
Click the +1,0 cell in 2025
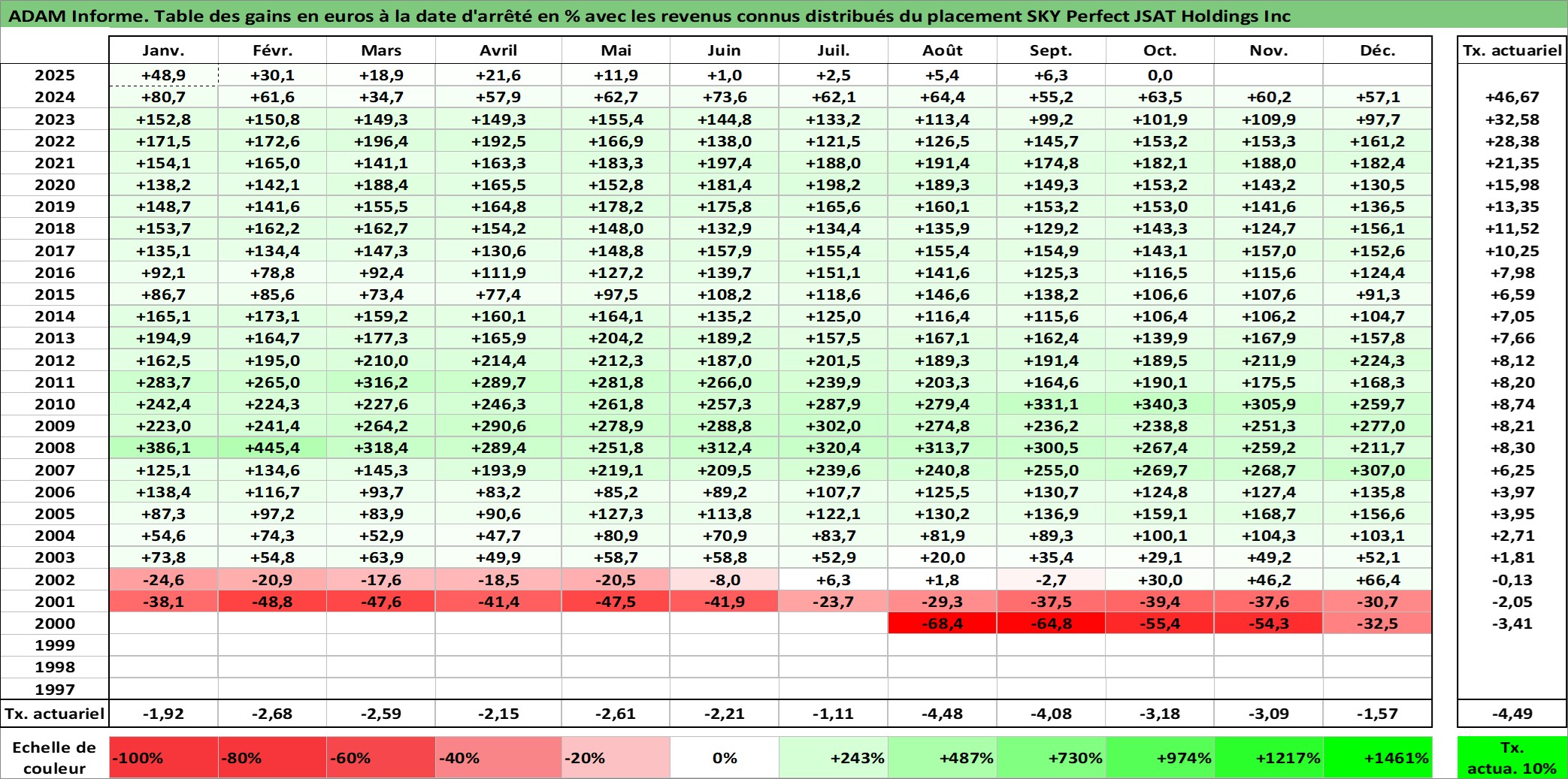tap(725, 75)
